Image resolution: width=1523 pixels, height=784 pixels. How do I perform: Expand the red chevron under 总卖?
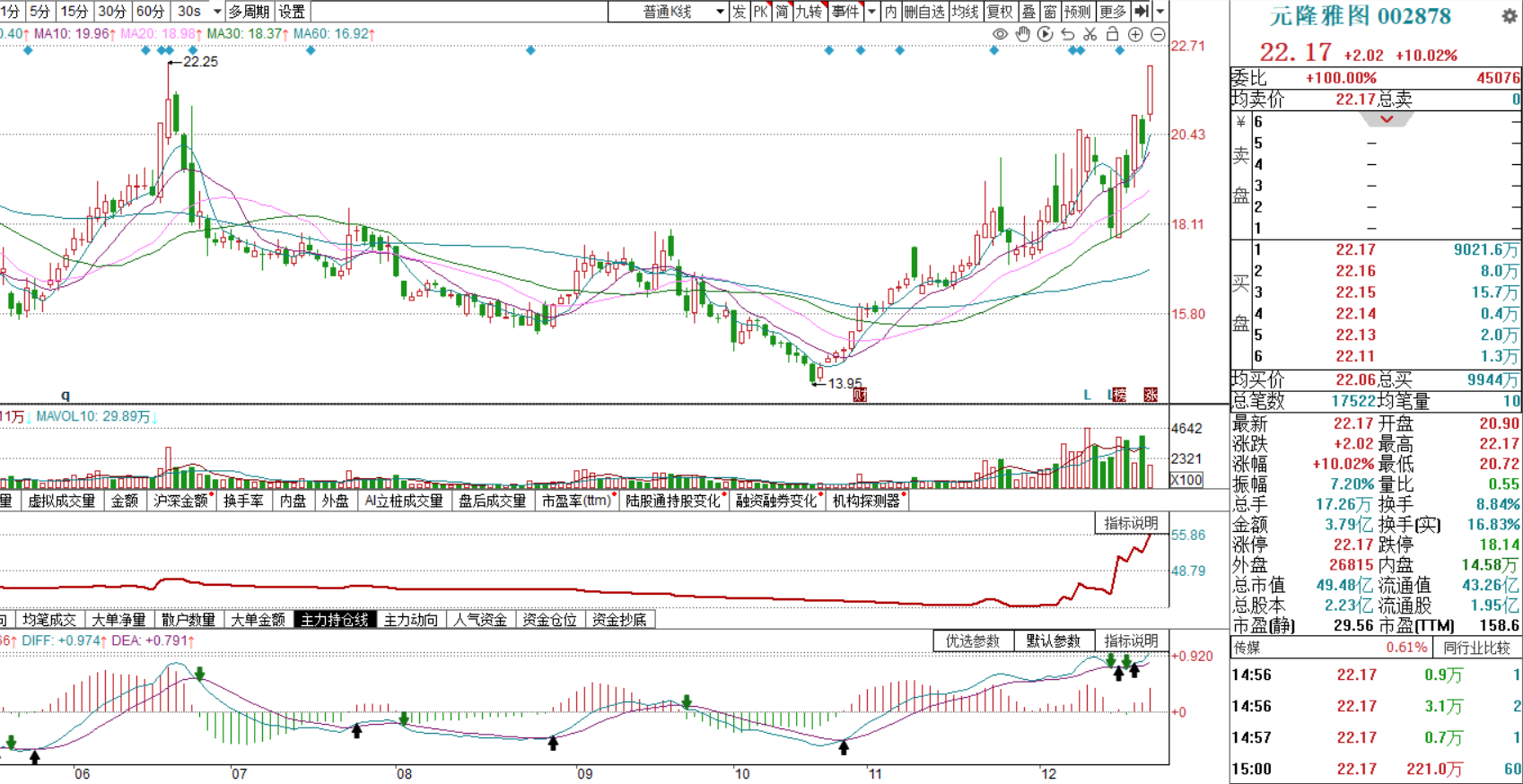pyautogui.click(x=1387, y=119)
